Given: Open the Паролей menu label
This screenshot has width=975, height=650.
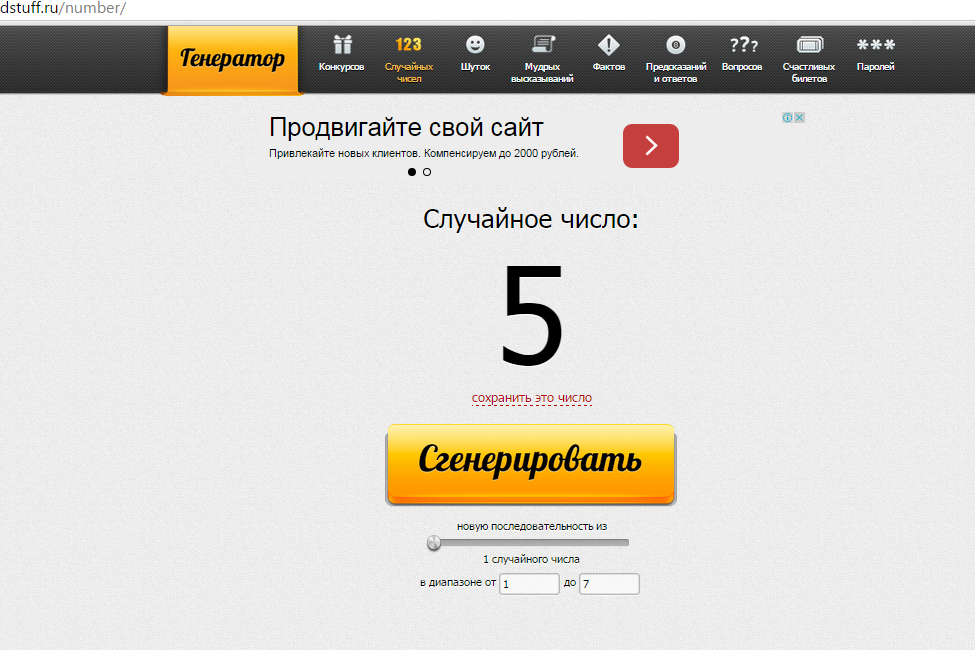Looking at the screenshot, I should click(x=876, y=67).
